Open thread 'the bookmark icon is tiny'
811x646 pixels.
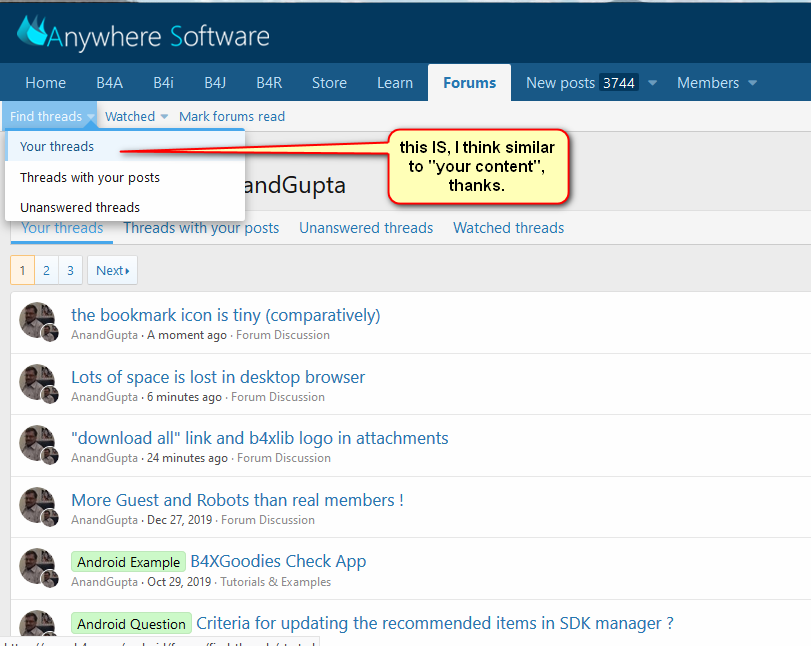point(226,315)
